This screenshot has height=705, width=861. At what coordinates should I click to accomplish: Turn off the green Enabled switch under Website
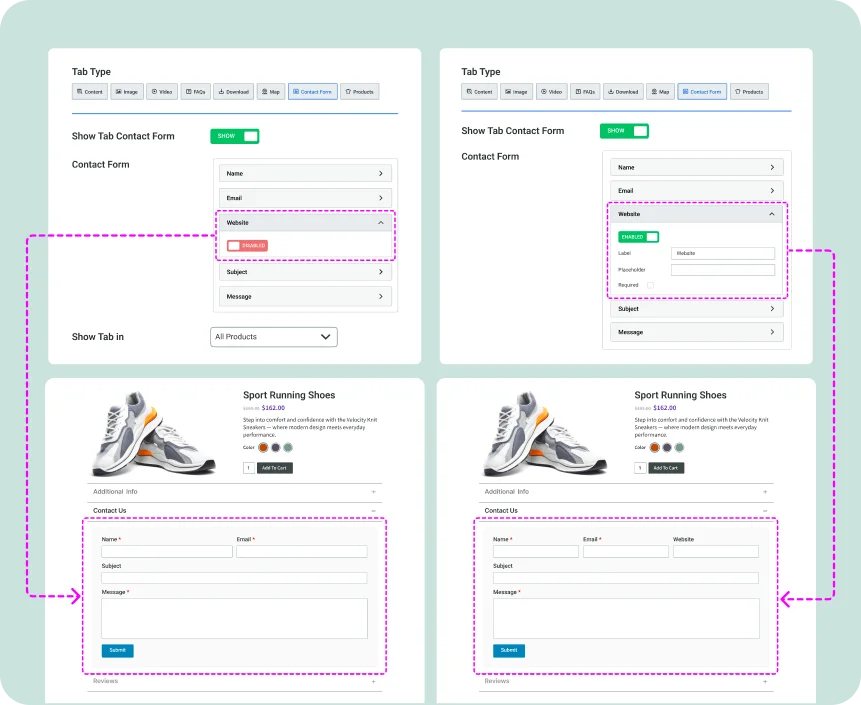[638, 237]
